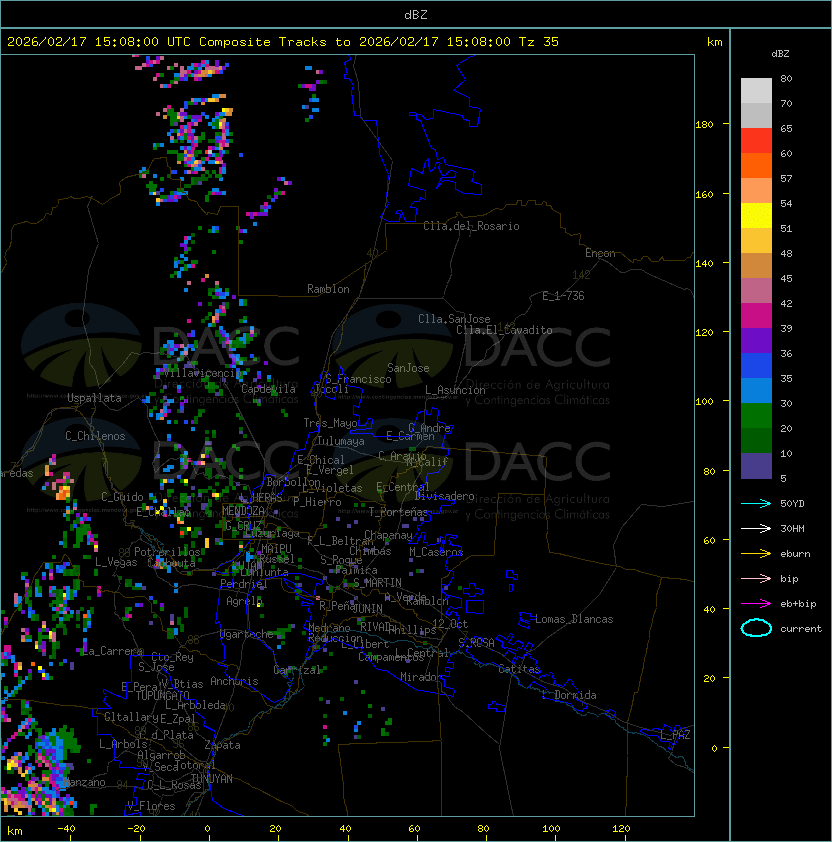832x842 pixels.
Task: Click the 'Composite Tracks' timestamp header line
Action: (x=283, y=42)
